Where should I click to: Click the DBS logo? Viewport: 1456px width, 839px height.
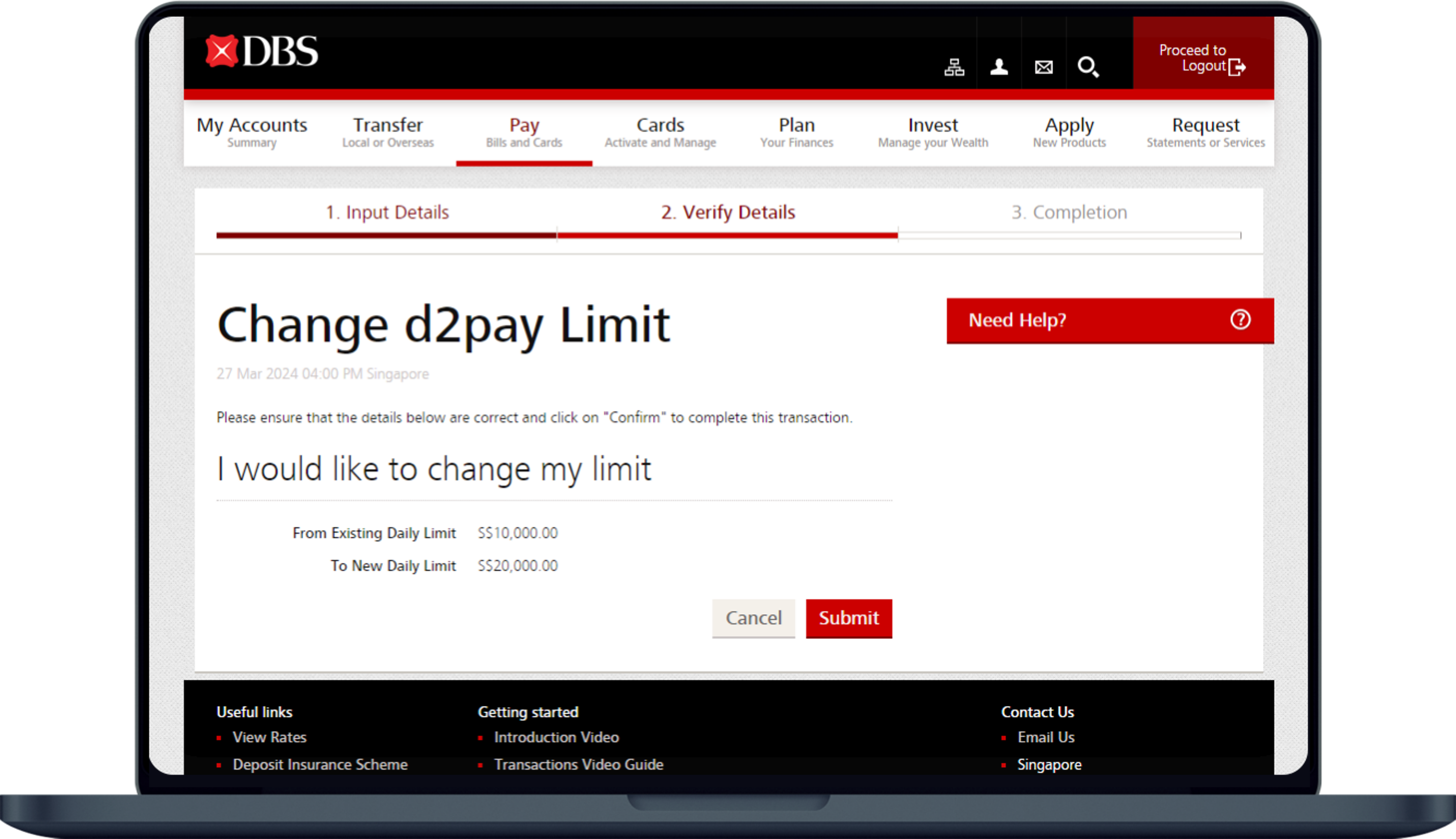pyautogui.click(x=262, y=51)
